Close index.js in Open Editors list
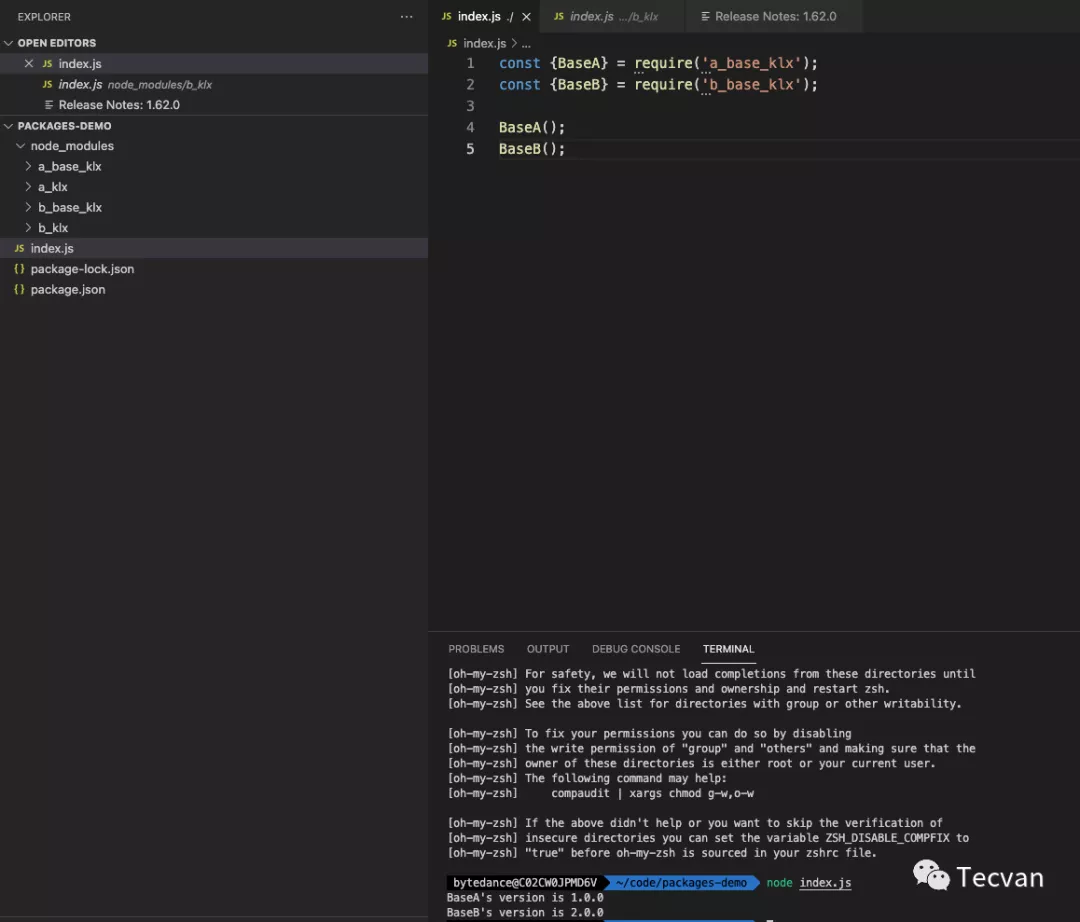 coord(29,64)
